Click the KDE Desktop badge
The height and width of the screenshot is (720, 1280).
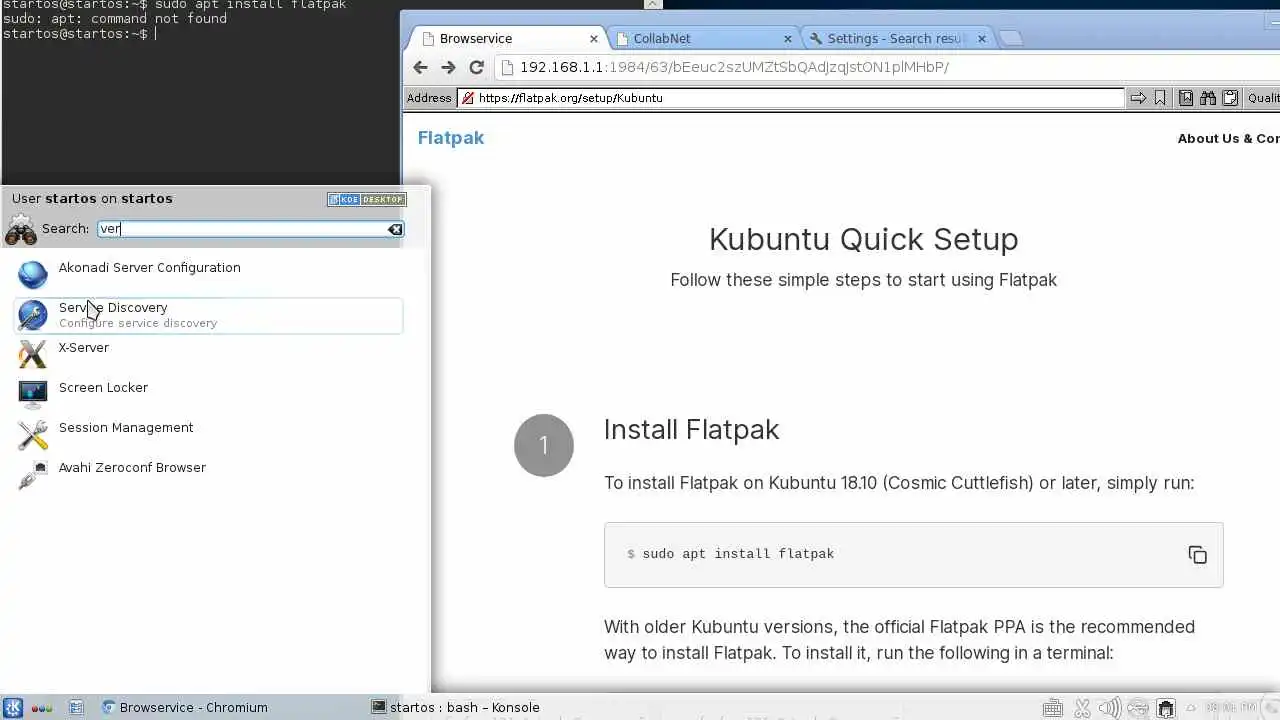tap(366, 199)
